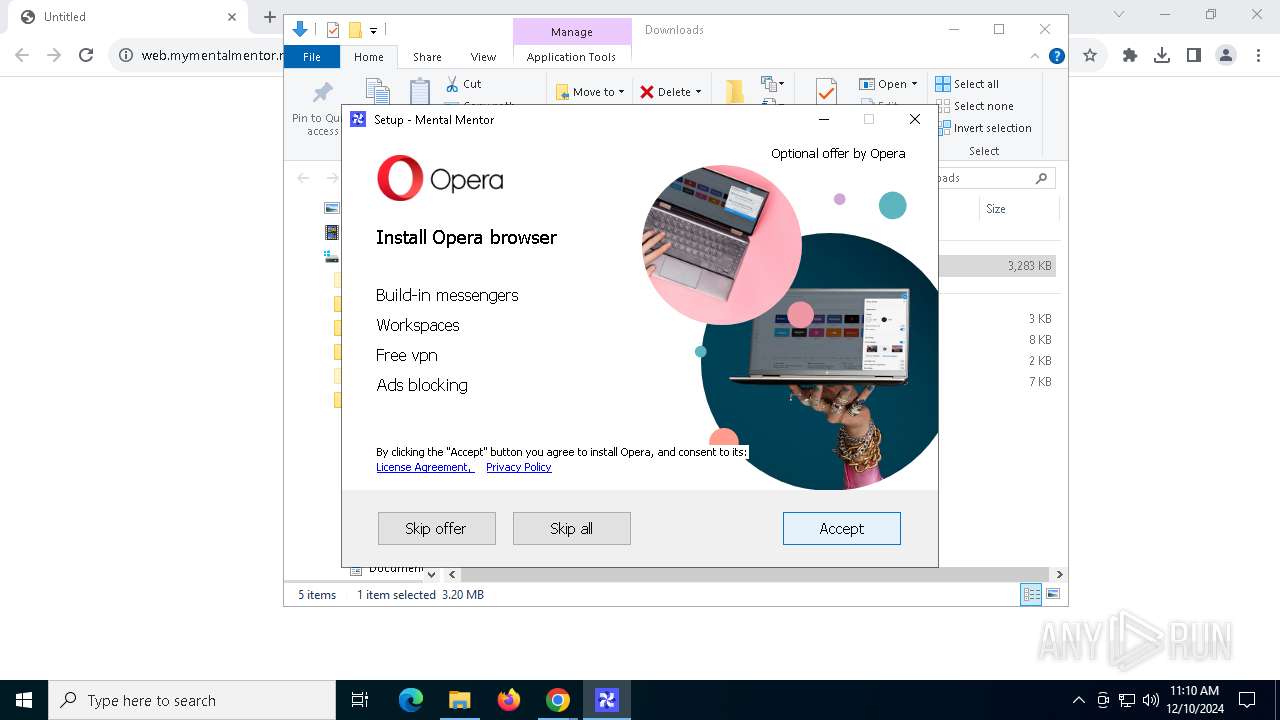Open Chrome Downloads icon

1162,56
